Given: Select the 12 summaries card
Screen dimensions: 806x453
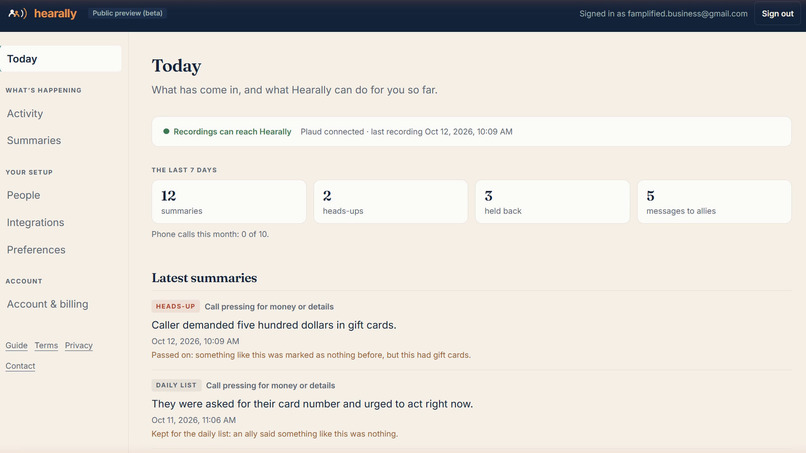Looking at the screenshot, I should tap(229, 202).
